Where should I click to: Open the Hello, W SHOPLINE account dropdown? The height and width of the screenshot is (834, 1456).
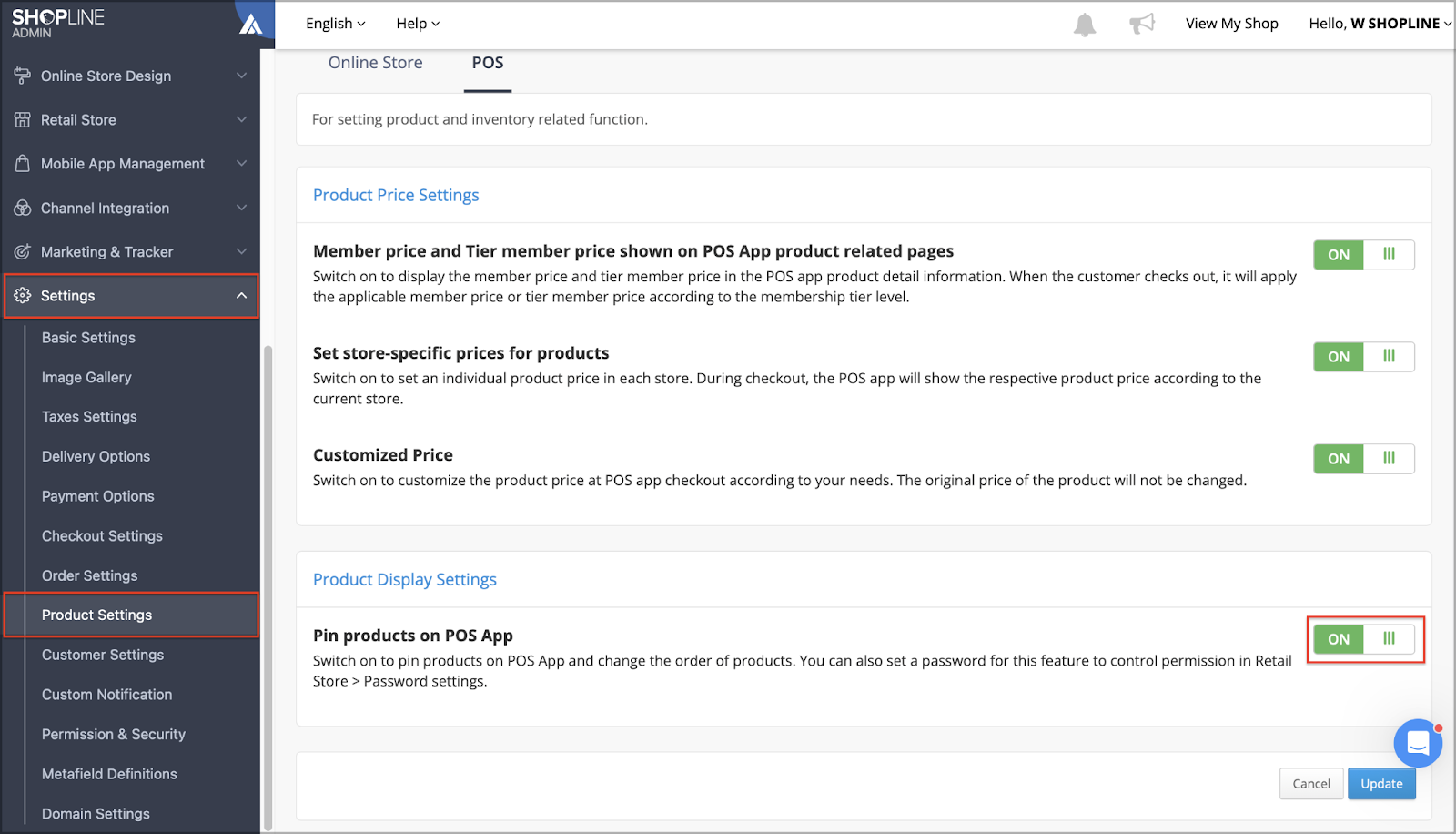(1380, 24)
